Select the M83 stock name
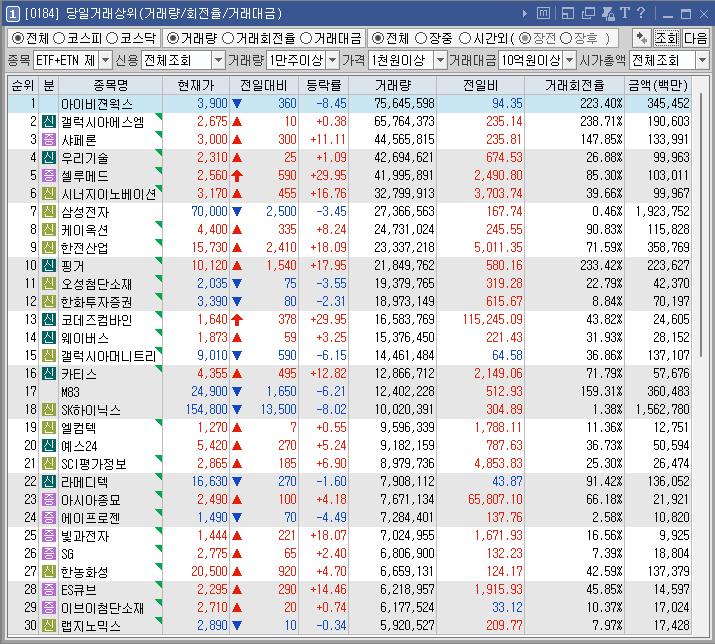Image resolution: width=715 pixels, height=644 pixels. pyautogui.click(x=70, y=392)
